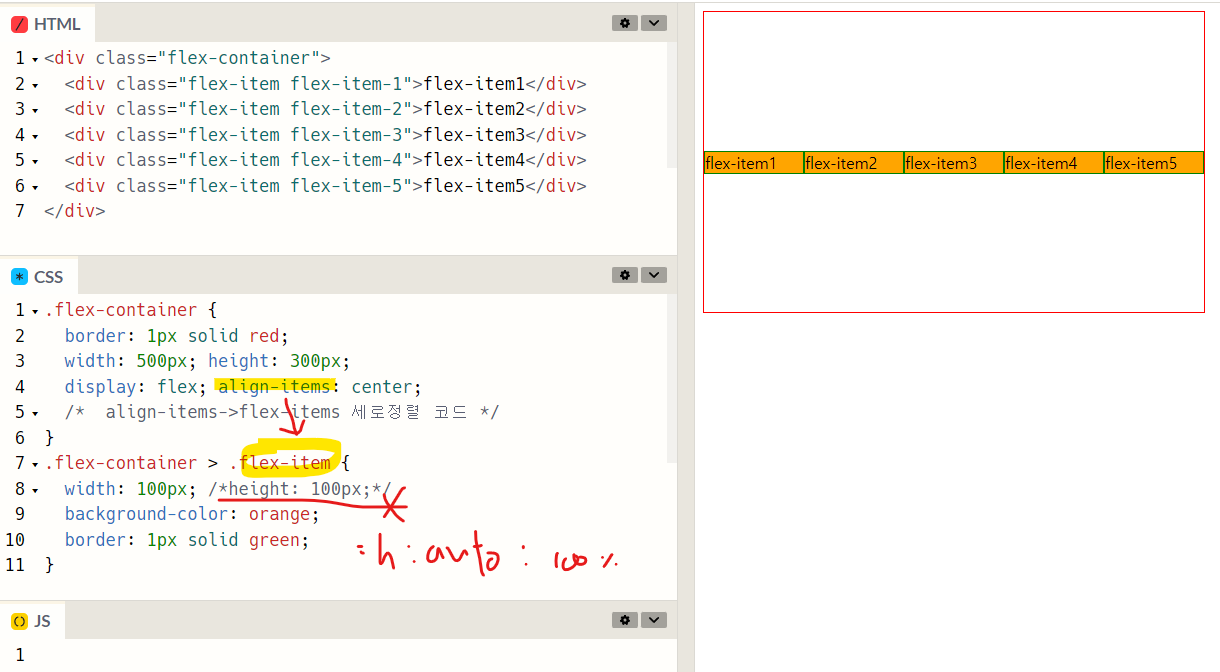
Task: Click the yellow JS parentheses icon
Action: [x=19, y=621]
